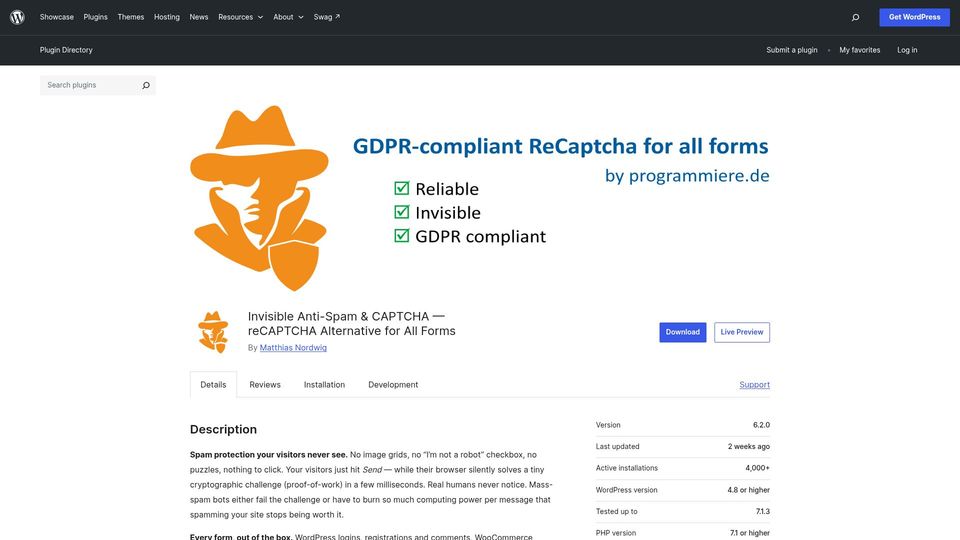Open author Matthias Nordwig link

click(293, 348)
